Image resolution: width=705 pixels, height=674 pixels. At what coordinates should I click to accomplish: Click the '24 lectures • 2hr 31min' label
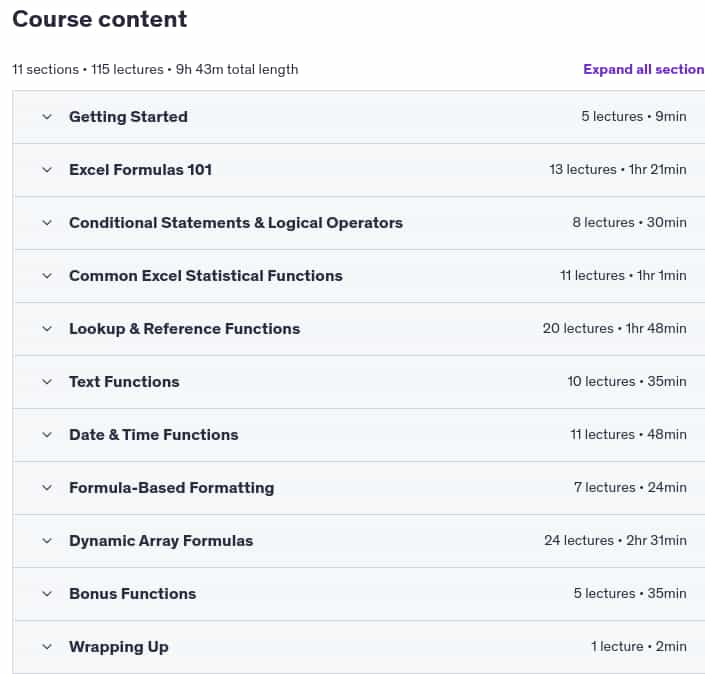615,540
